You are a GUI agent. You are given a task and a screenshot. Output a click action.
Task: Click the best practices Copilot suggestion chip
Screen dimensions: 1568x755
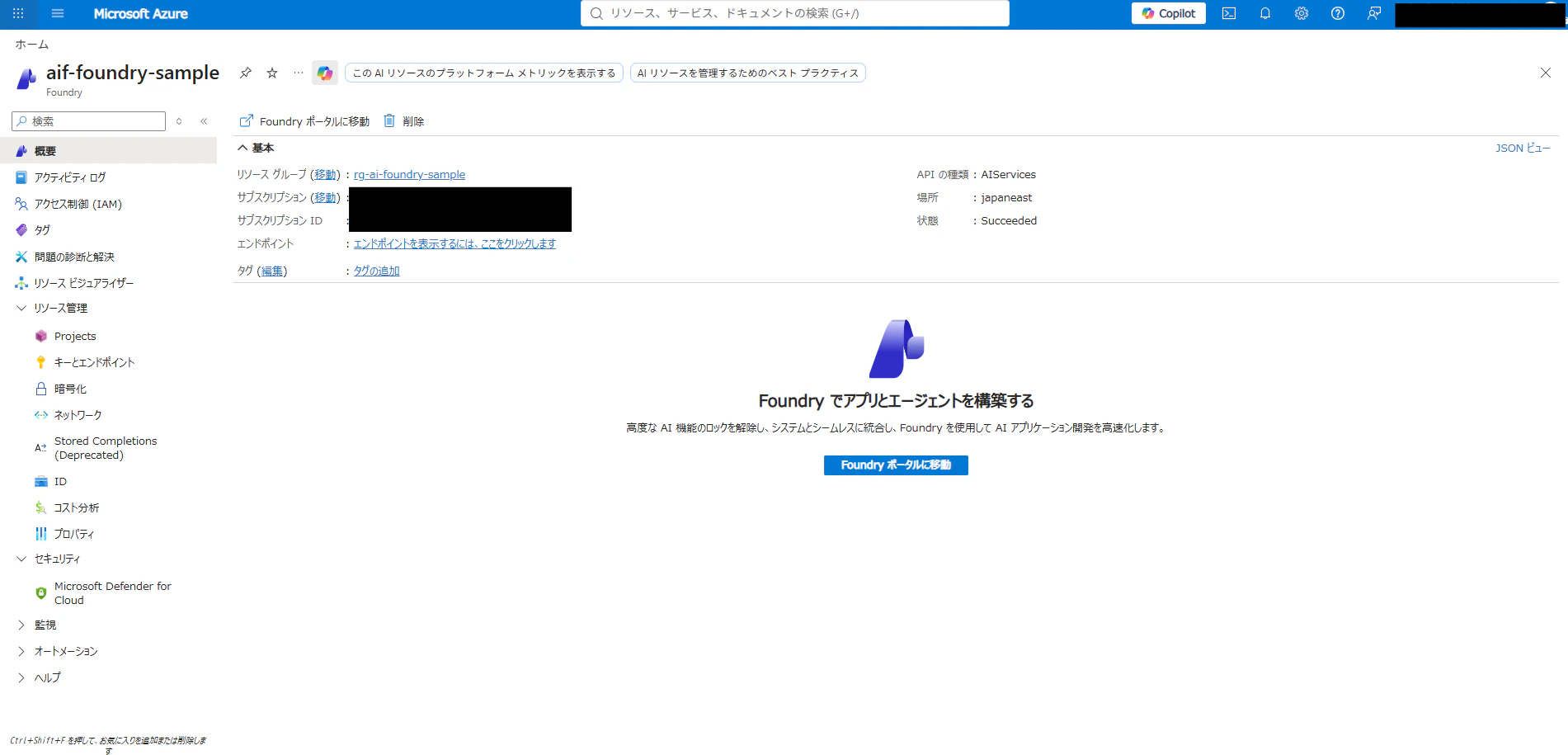point(748,73)
